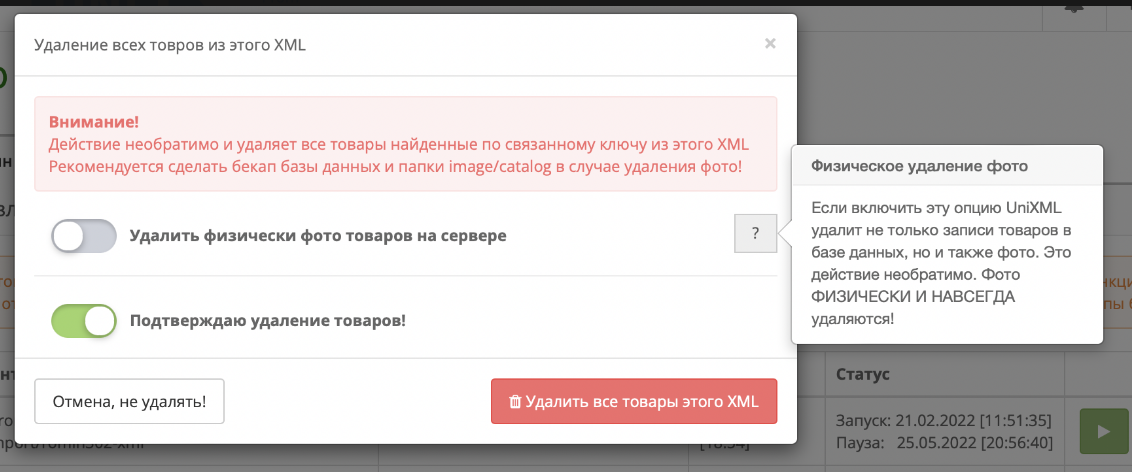1132x472 pixels.
Task: Click the trash icon on the red button
Action: [515, 402]
